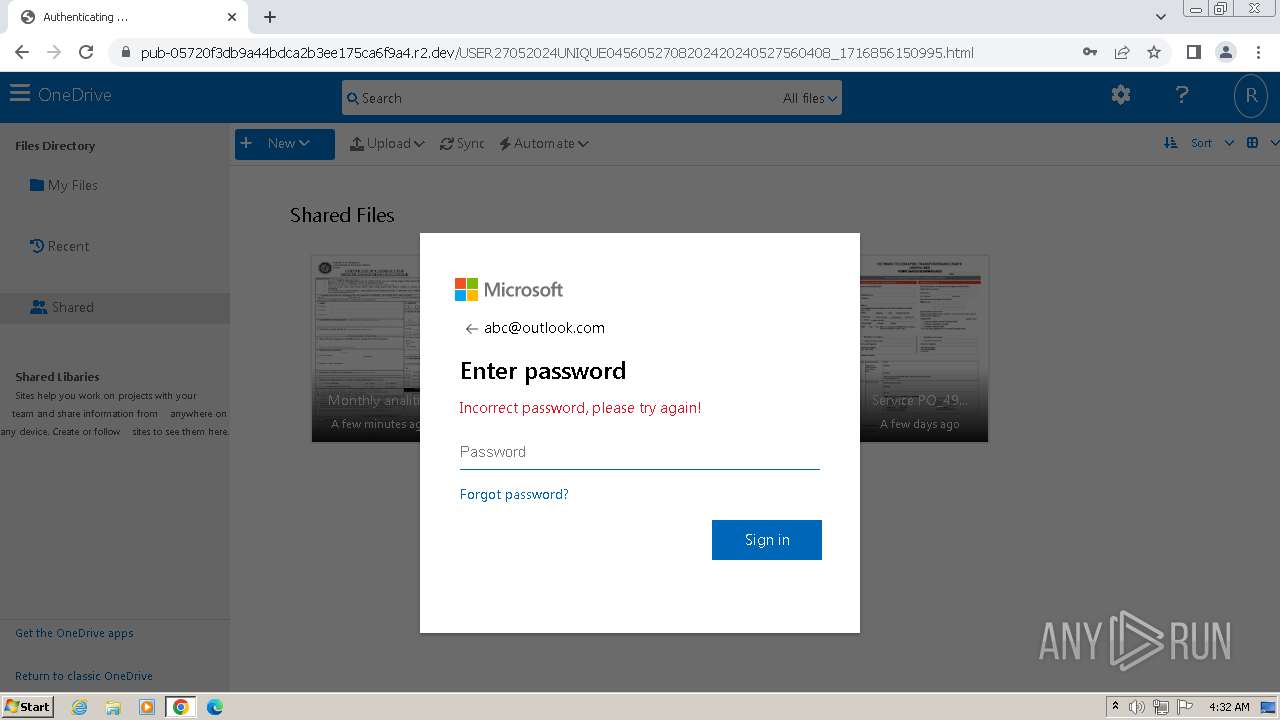This screenshot has height=720, width=1280.
Task: Open the Monthly analytics file thumbnail
Action: 366,348
